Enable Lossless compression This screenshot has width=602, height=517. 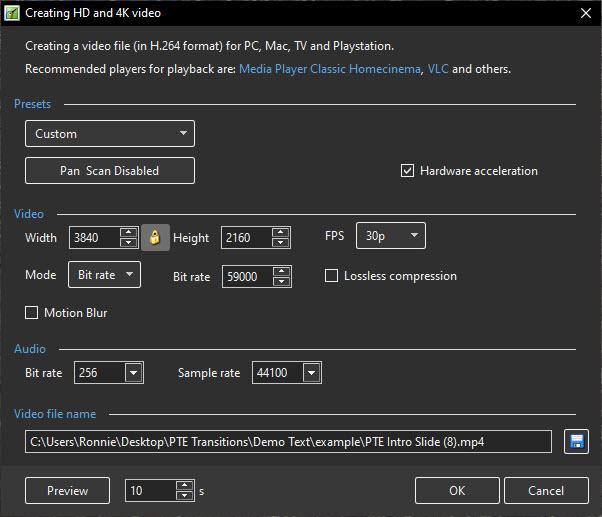coord(332,276)
